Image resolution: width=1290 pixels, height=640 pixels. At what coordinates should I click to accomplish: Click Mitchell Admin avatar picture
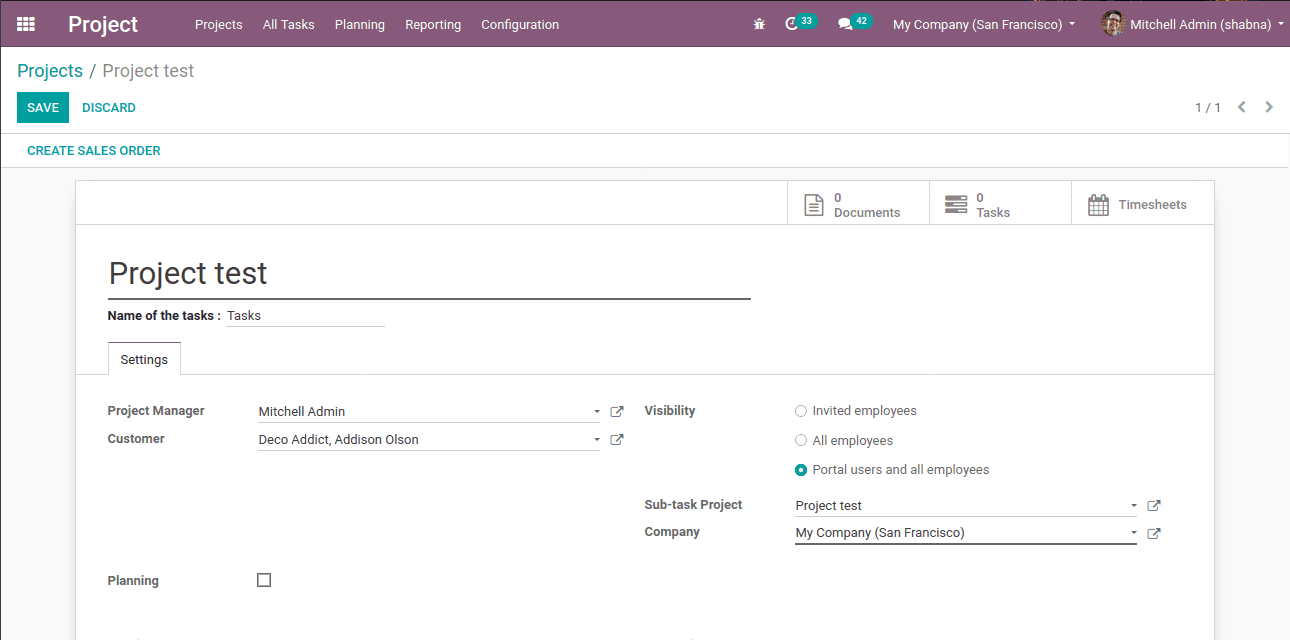[x=1113, y=24]
